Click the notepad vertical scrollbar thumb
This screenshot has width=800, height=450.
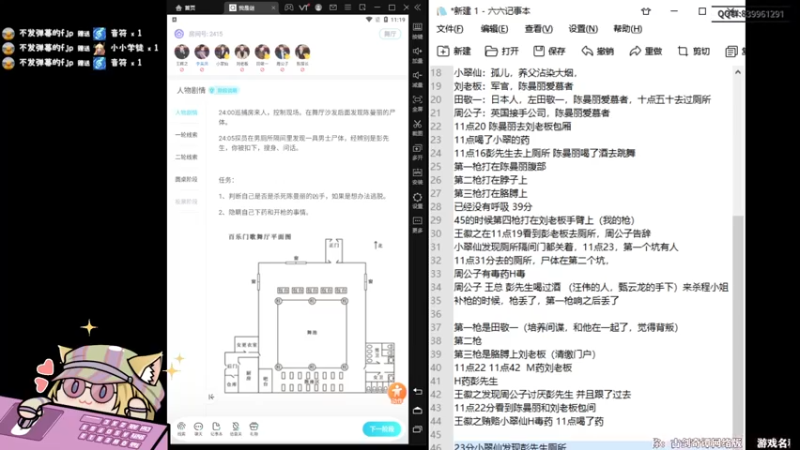738,327
